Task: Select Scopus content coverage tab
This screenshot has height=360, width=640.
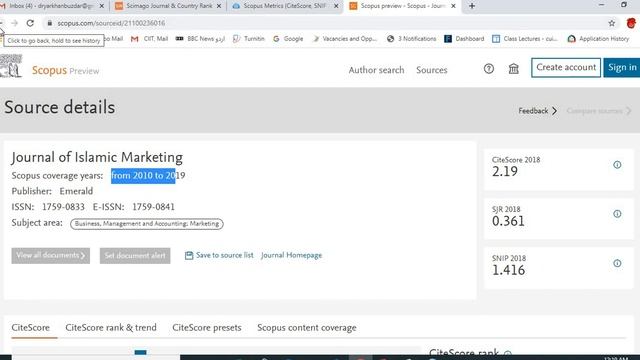Action: click(307, 328)
